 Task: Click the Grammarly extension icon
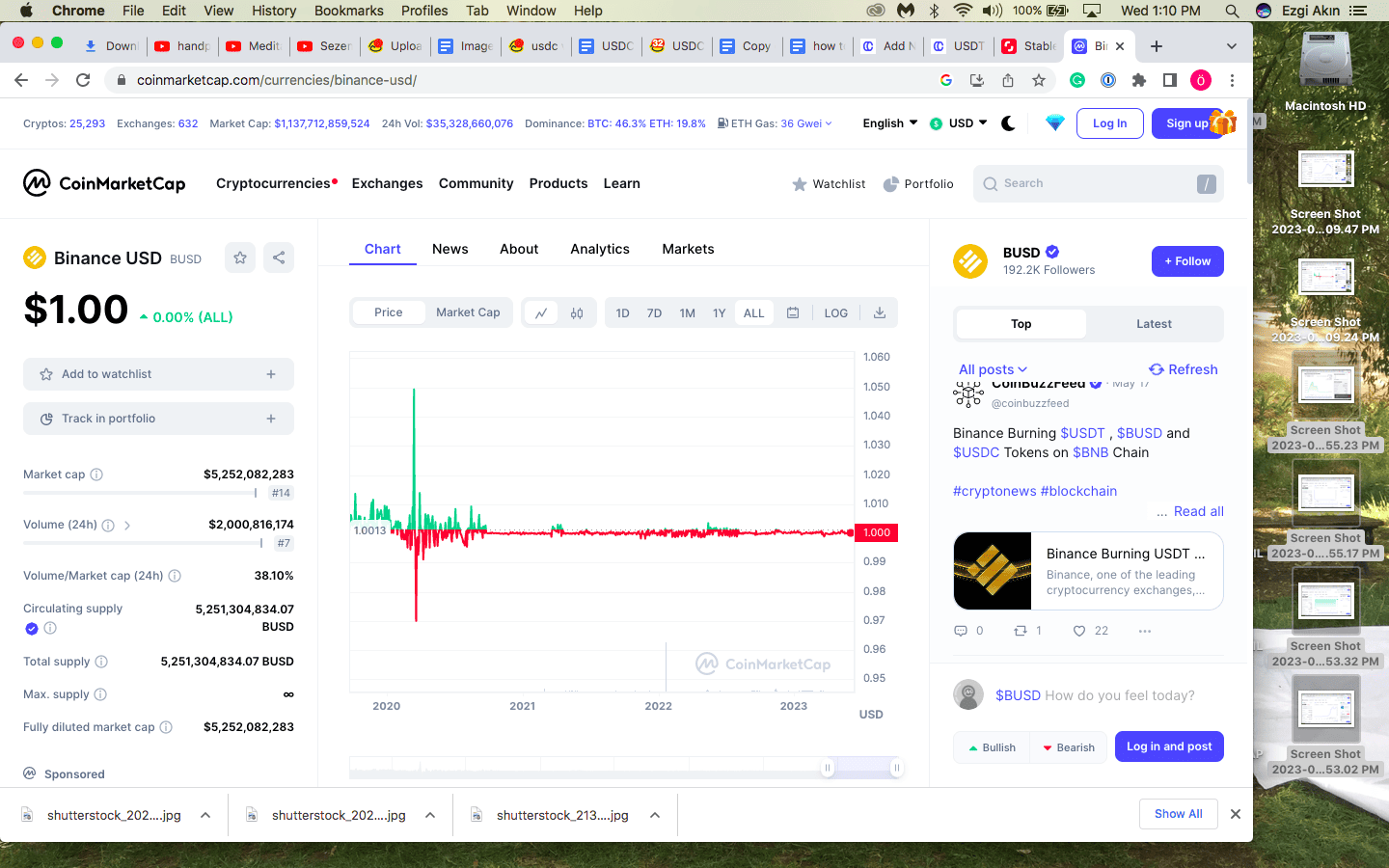point(1077,80)
